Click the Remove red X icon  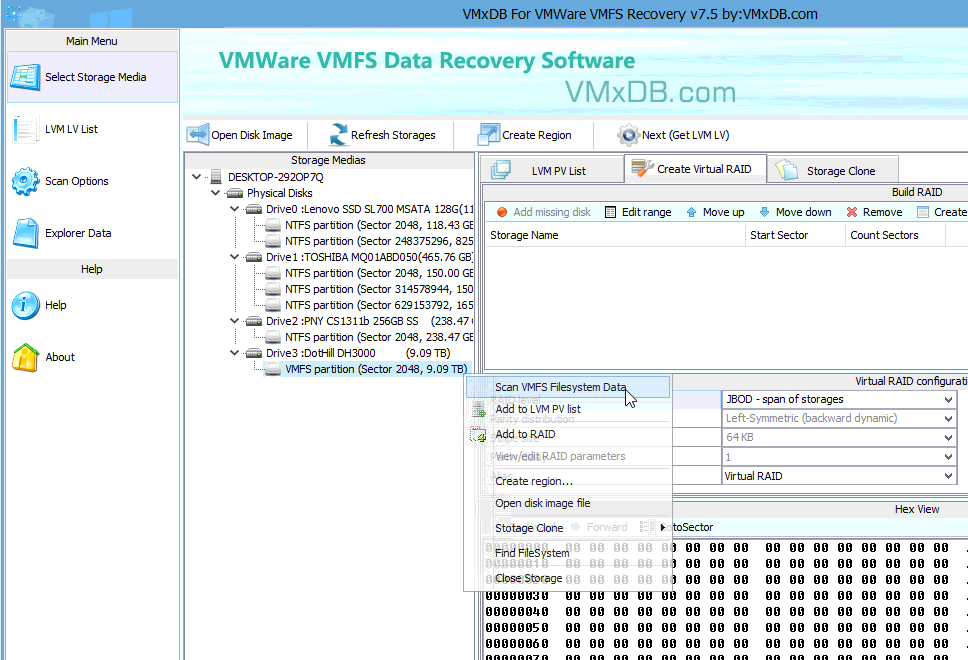coord(852,212)
